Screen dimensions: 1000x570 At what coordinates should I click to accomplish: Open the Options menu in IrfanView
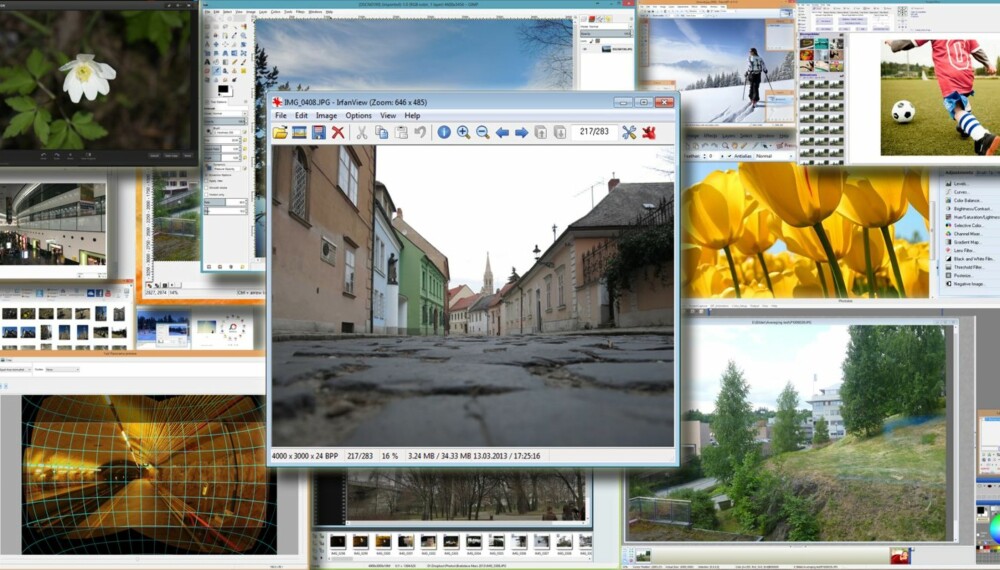[x=358, y=115]
